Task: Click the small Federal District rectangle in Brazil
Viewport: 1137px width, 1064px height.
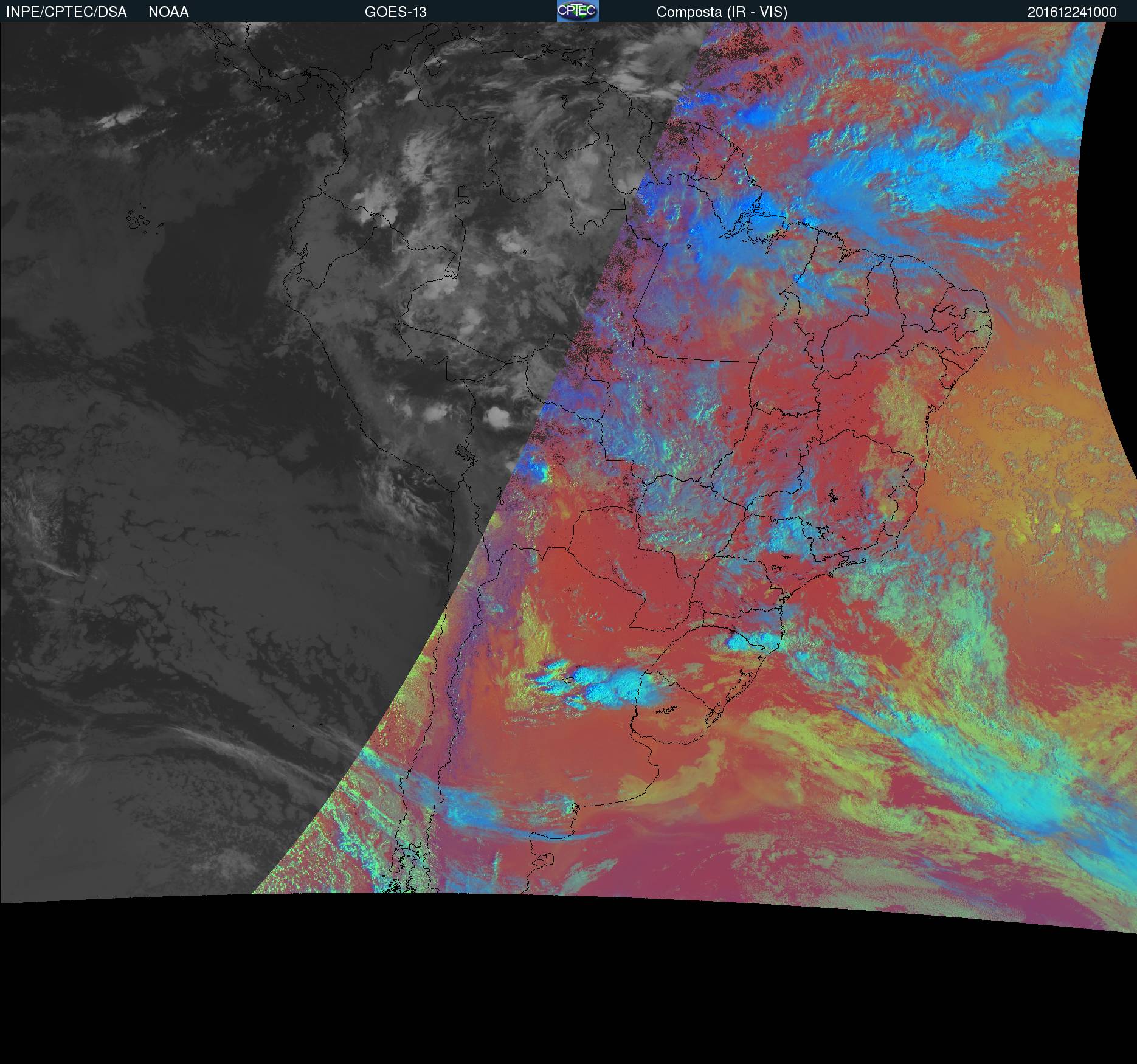Action: click(x=793, y=452)
